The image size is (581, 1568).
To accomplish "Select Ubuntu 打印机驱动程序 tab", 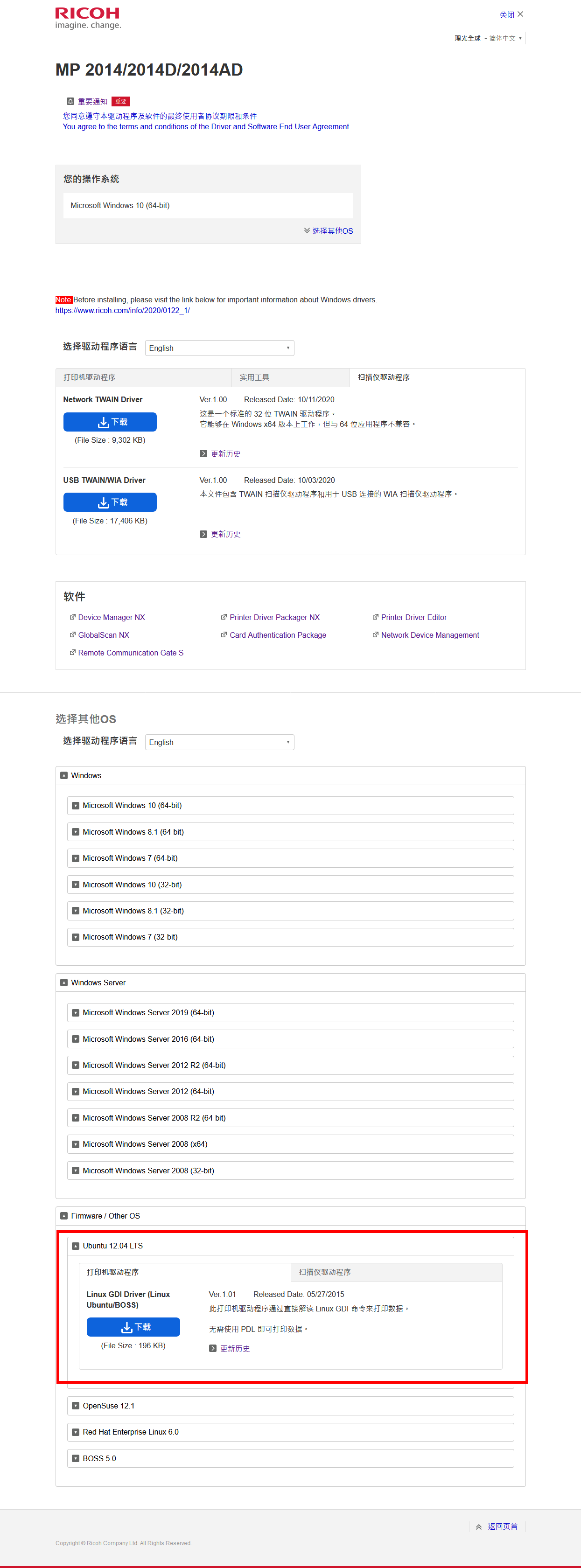I will tap(184, 1272).
